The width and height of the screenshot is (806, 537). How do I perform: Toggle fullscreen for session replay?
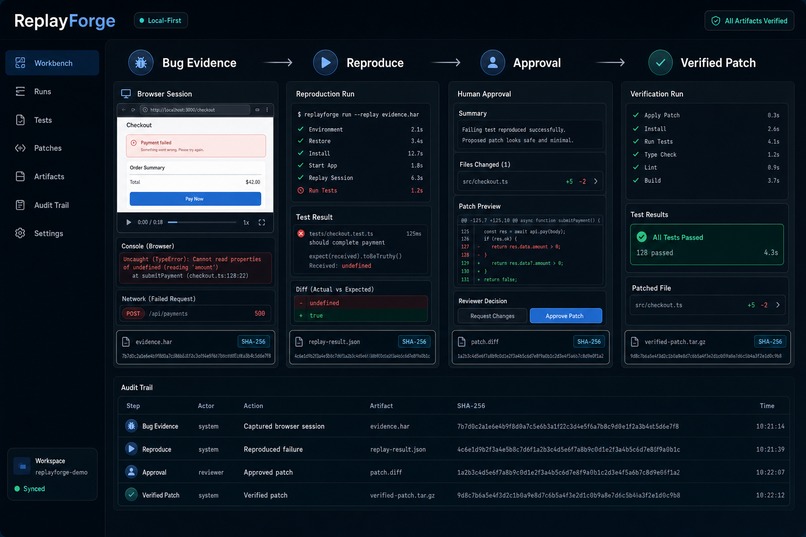(262, 223)
